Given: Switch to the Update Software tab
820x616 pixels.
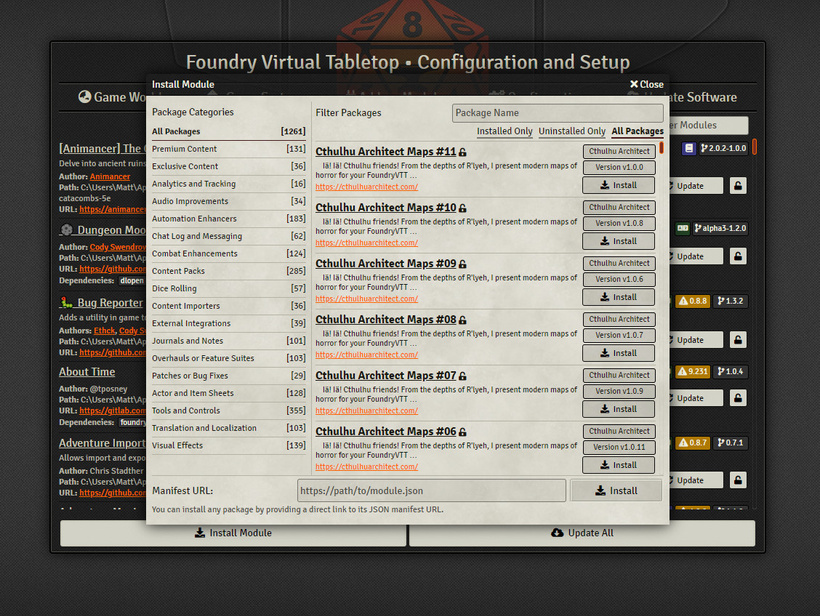Looking at the screenshot, I should [690, 97].
